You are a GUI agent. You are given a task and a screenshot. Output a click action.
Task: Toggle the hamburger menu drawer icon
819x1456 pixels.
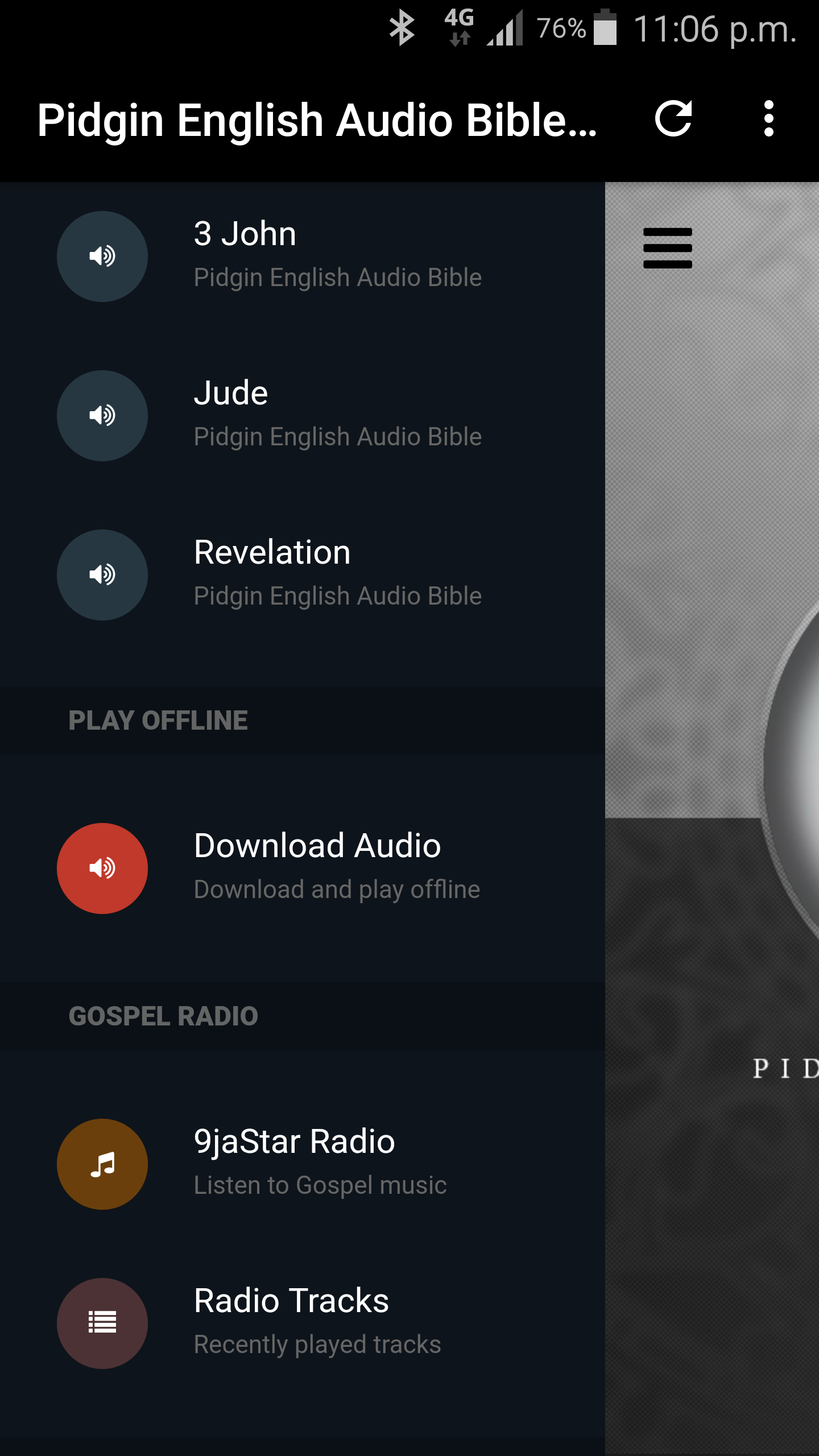(x=668, y=248)
